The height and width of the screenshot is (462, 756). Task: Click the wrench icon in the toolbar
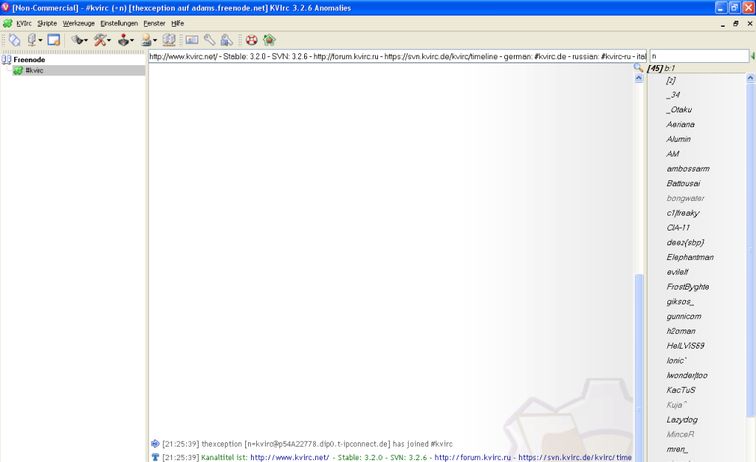[x=210, y=40]
